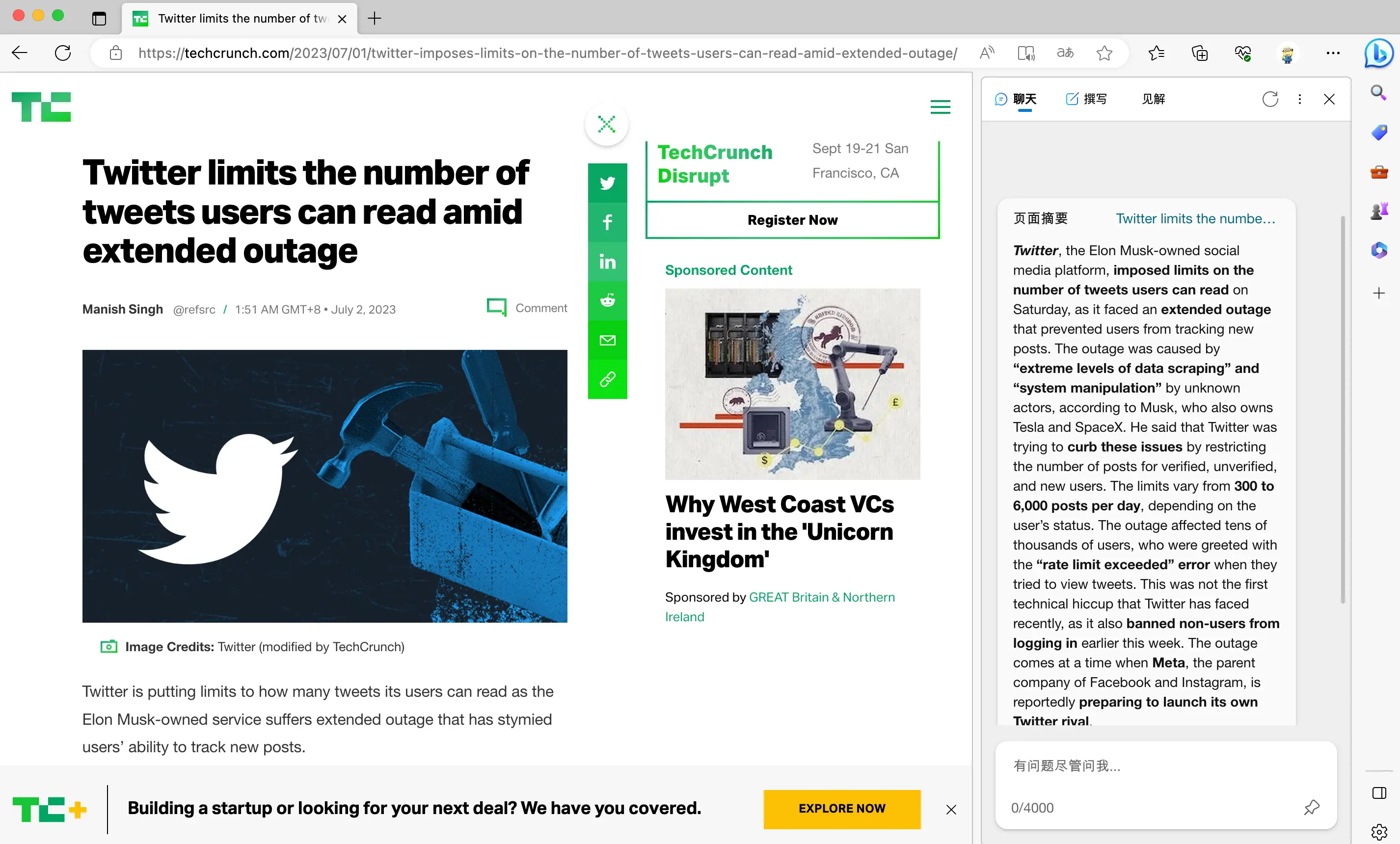Refresh the Bing chat panel
1400x844 pixels.
[x=1270, y=100]
